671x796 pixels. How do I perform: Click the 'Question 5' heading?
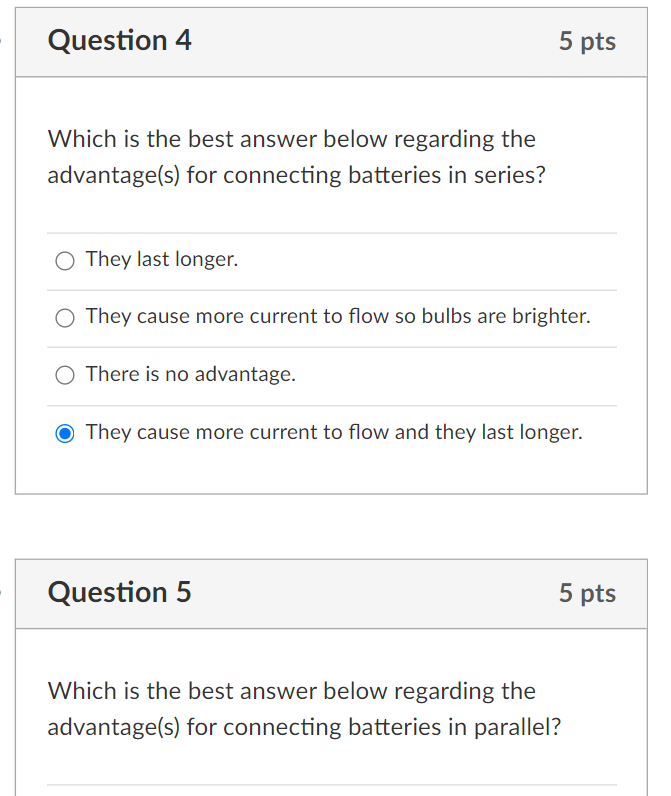(x=120, y=592)
